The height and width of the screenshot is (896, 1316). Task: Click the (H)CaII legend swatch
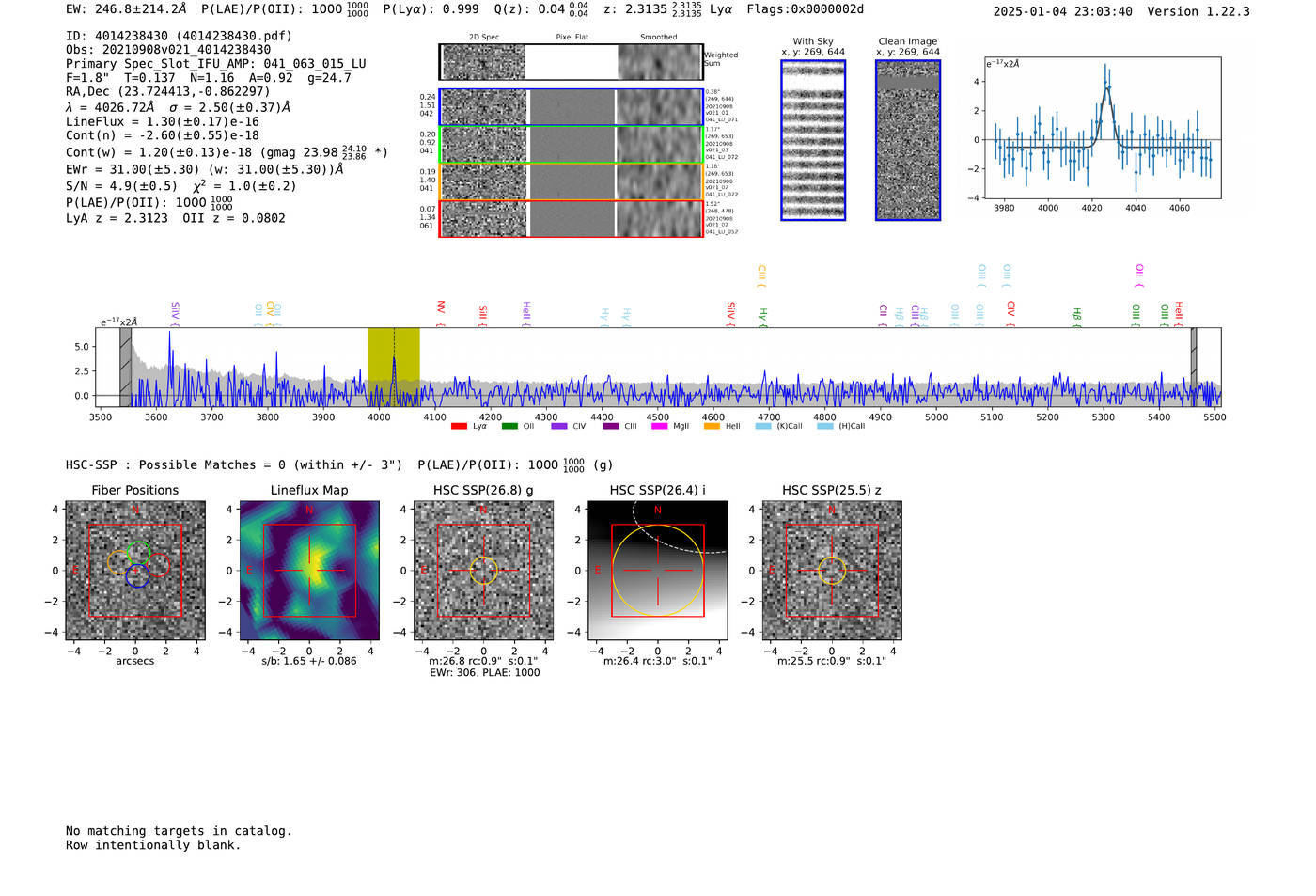pos(825,426)
